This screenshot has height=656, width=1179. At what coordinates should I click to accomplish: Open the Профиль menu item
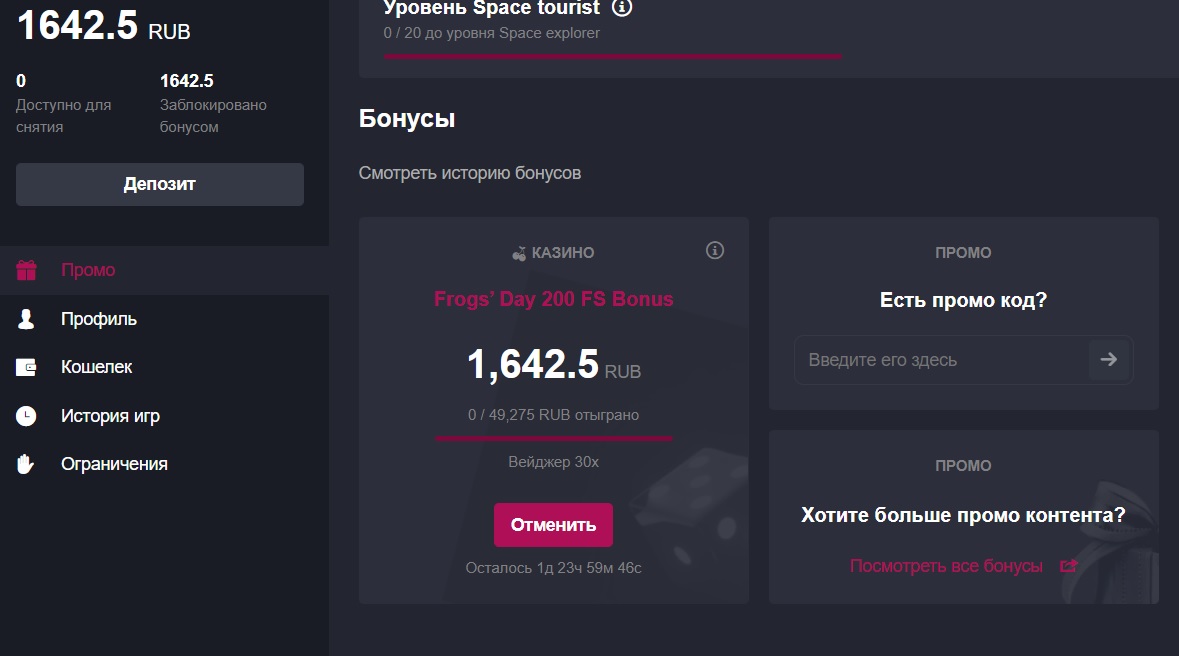point(164,319)
